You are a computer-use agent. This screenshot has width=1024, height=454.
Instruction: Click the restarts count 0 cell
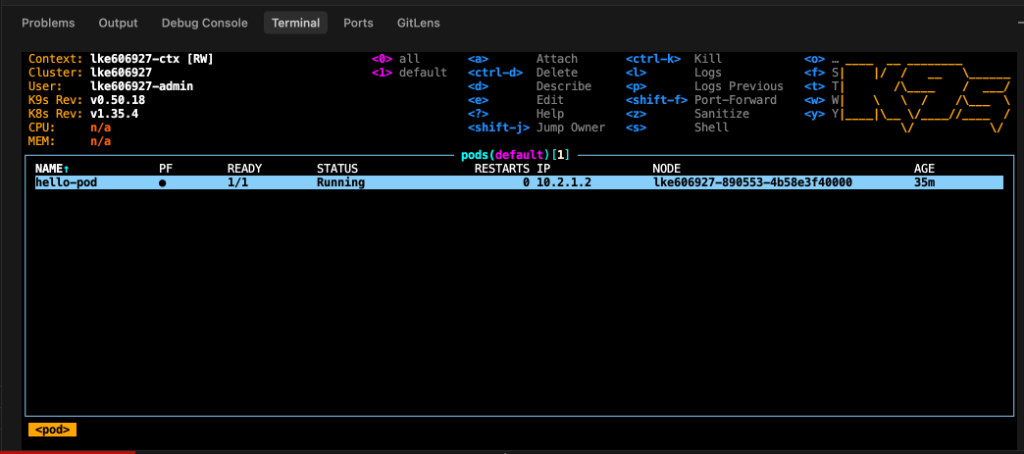[526, 182]
